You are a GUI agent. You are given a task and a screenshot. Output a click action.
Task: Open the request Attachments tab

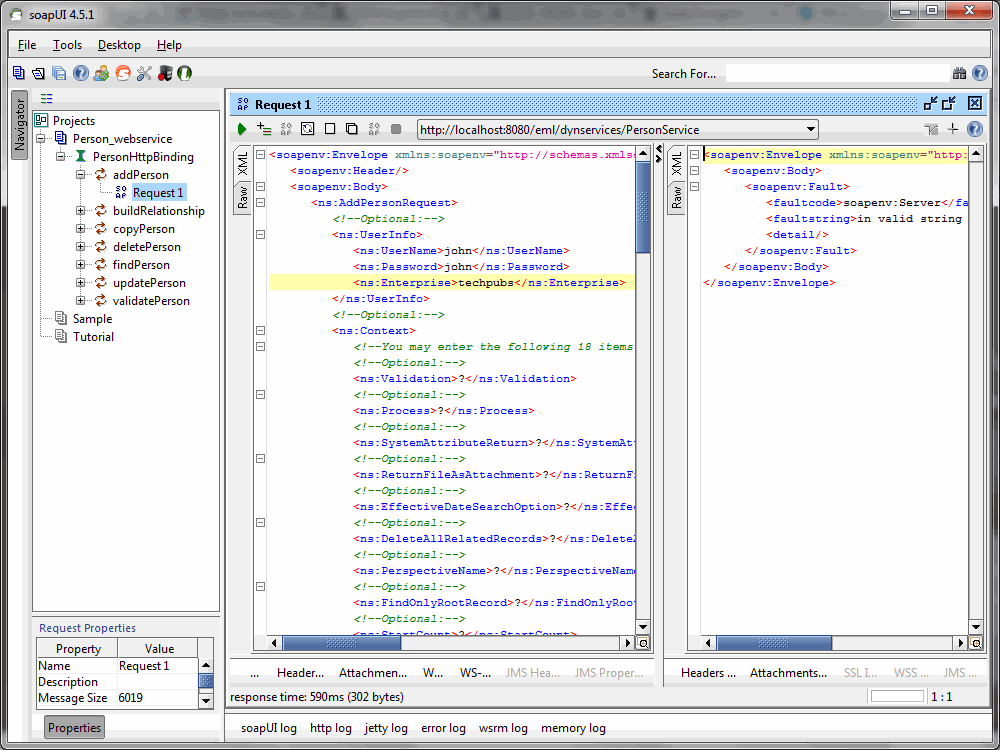[372, 673]
